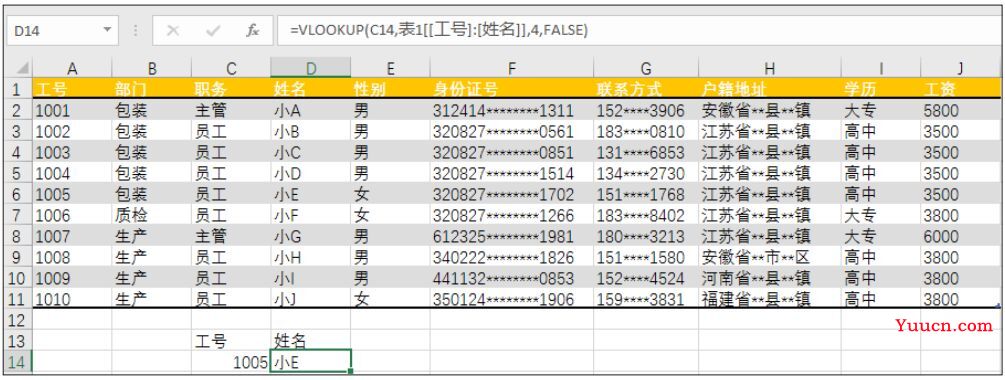Select the name cell 小E in row 6
Image resolution: width=1005 pixels, height=380 pixels.
310,194
